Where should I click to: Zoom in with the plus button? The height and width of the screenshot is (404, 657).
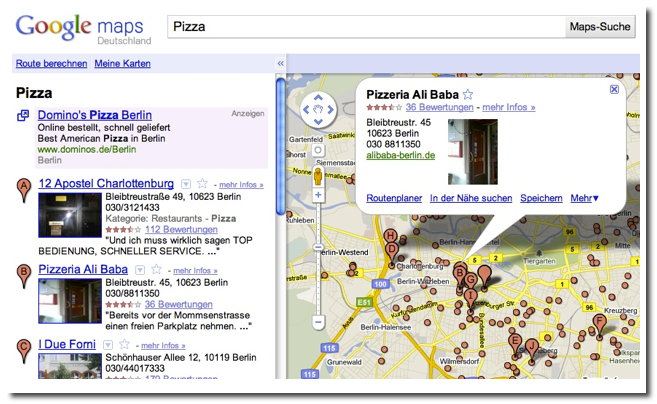point(318,195)
